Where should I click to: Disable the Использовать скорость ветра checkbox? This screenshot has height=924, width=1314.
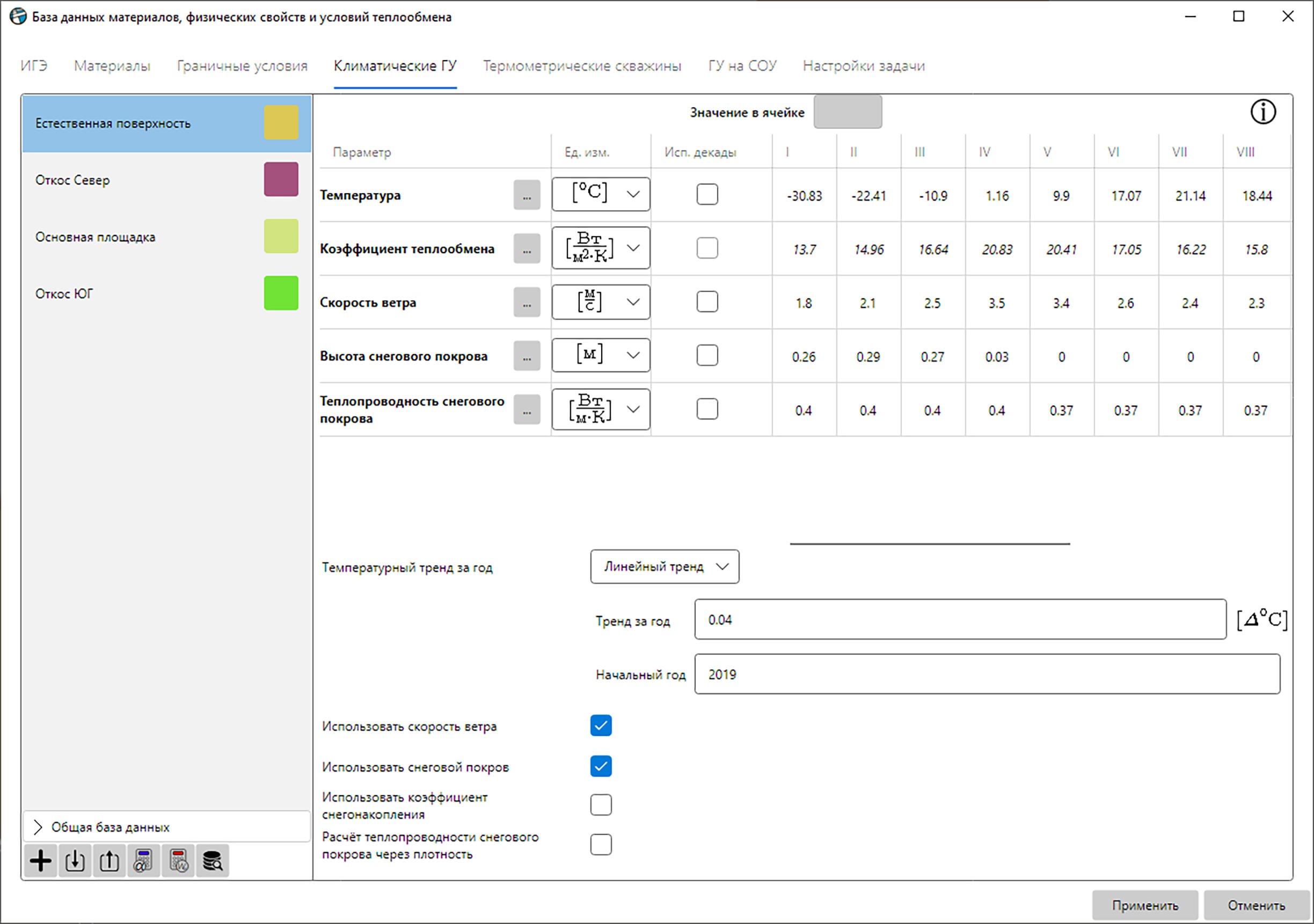click(x=601, y=725)
